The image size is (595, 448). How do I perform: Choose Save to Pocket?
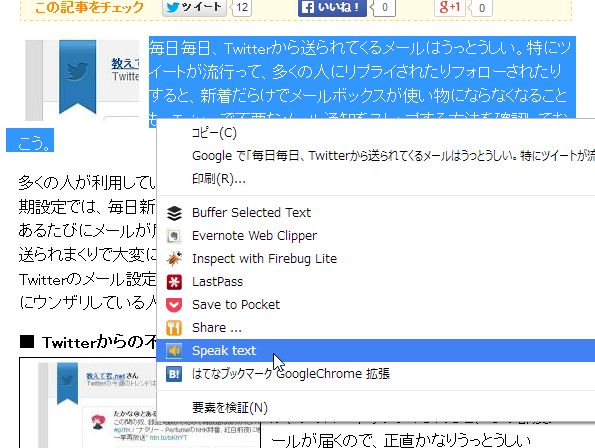pos(376,305)
